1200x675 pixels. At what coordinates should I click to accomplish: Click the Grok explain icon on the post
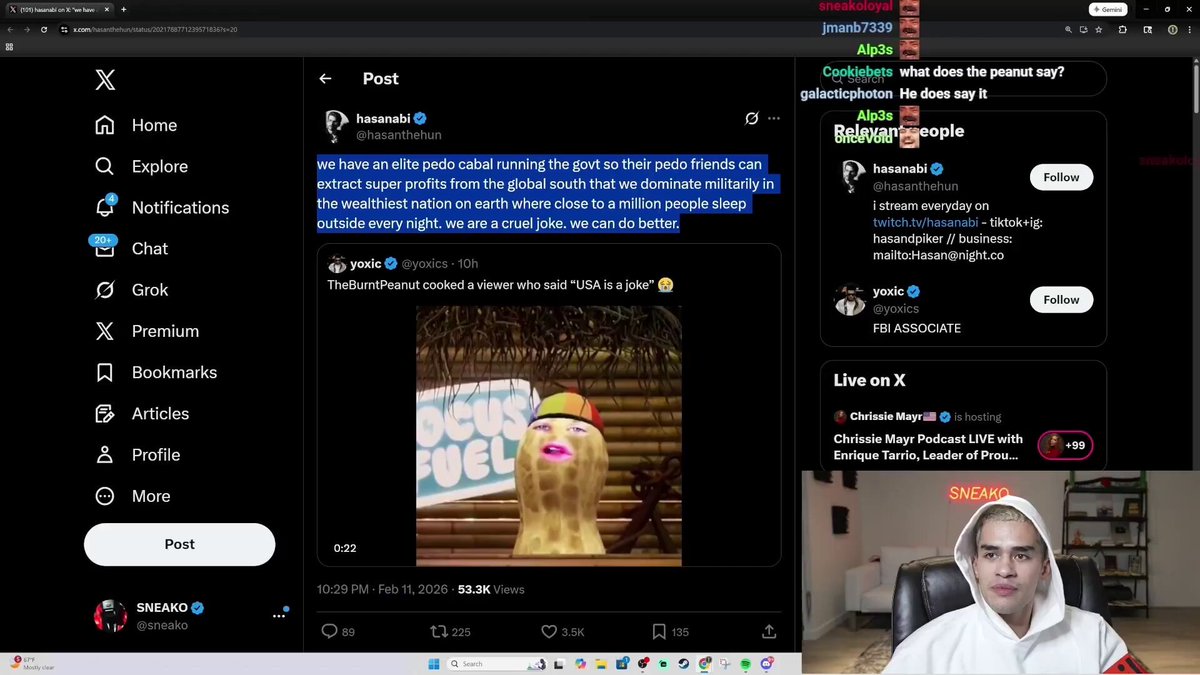point(752,118)
